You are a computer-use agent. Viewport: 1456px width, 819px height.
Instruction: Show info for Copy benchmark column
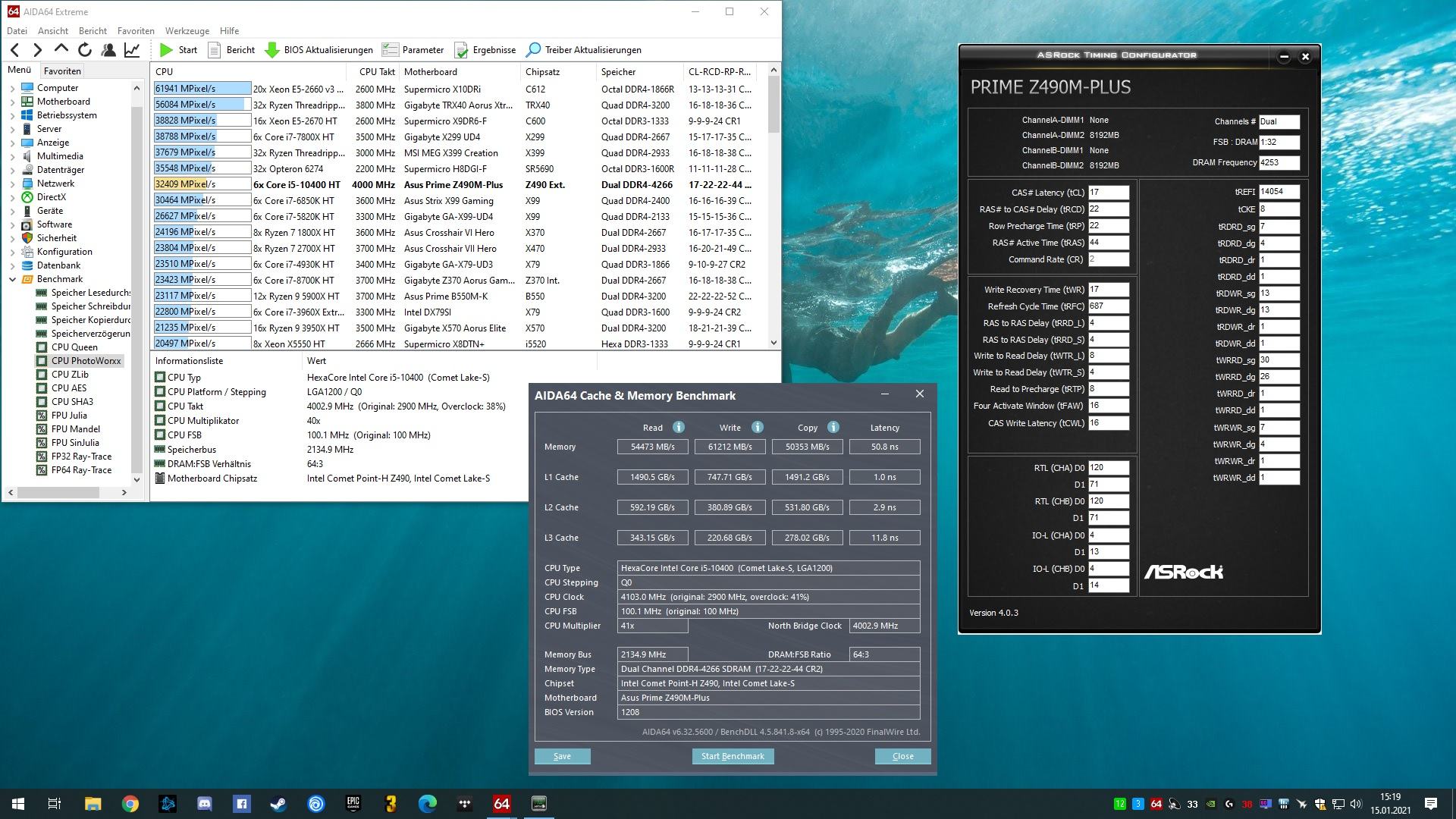coord(833,427)
